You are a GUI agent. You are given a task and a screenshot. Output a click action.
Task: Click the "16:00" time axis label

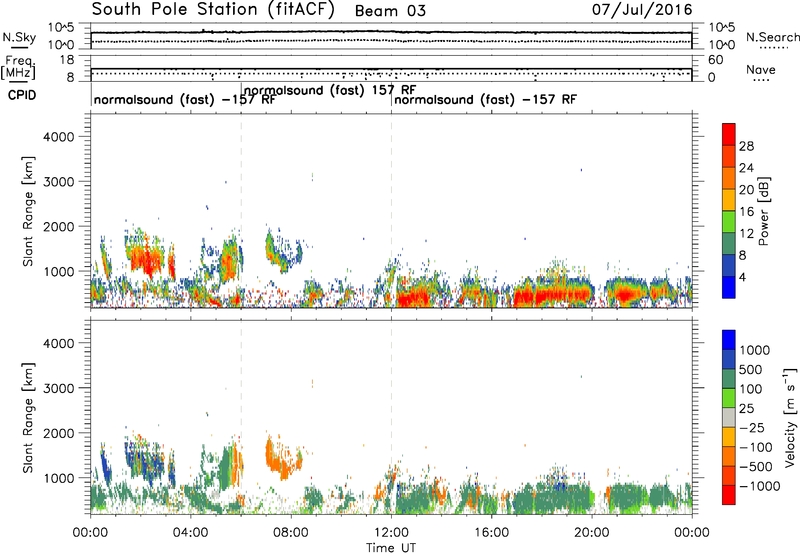click(x=491, y=533)
